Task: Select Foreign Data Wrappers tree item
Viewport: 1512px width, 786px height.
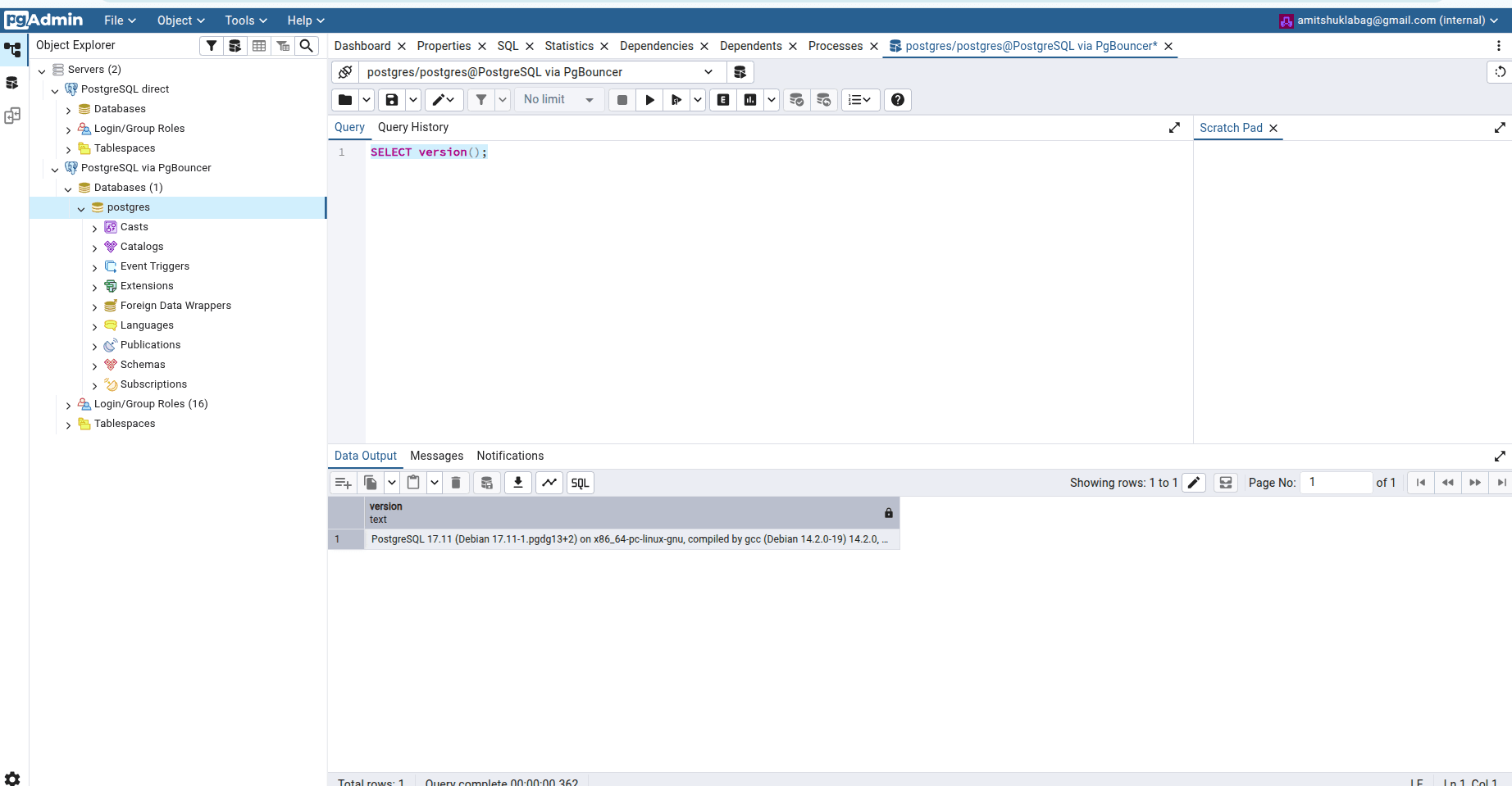Action: tap(175, 306)
